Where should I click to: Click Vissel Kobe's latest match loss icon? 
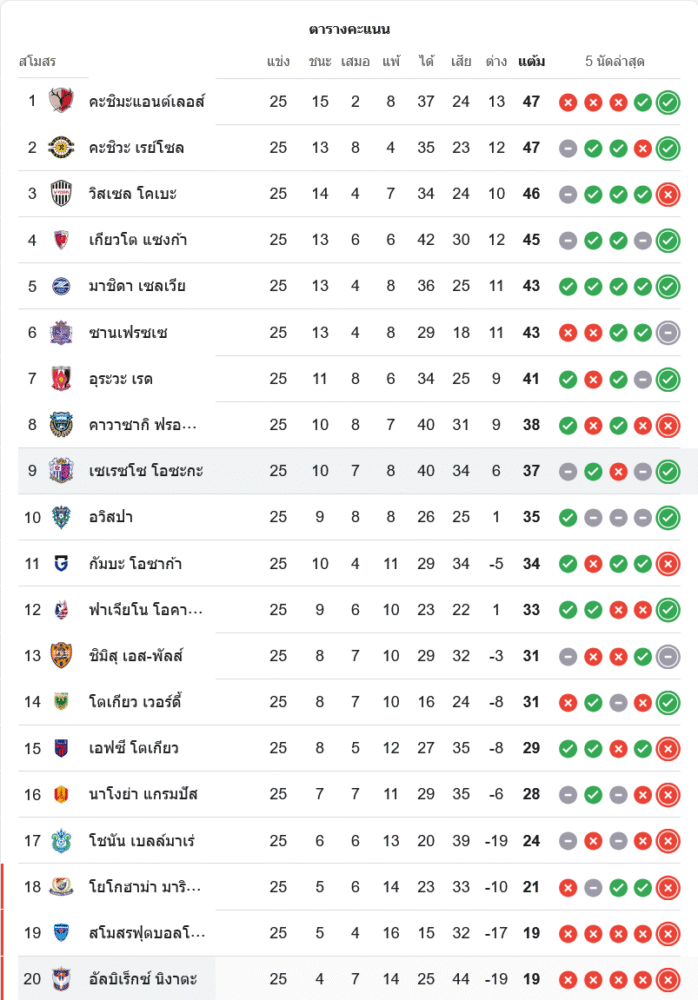(668, 194)
